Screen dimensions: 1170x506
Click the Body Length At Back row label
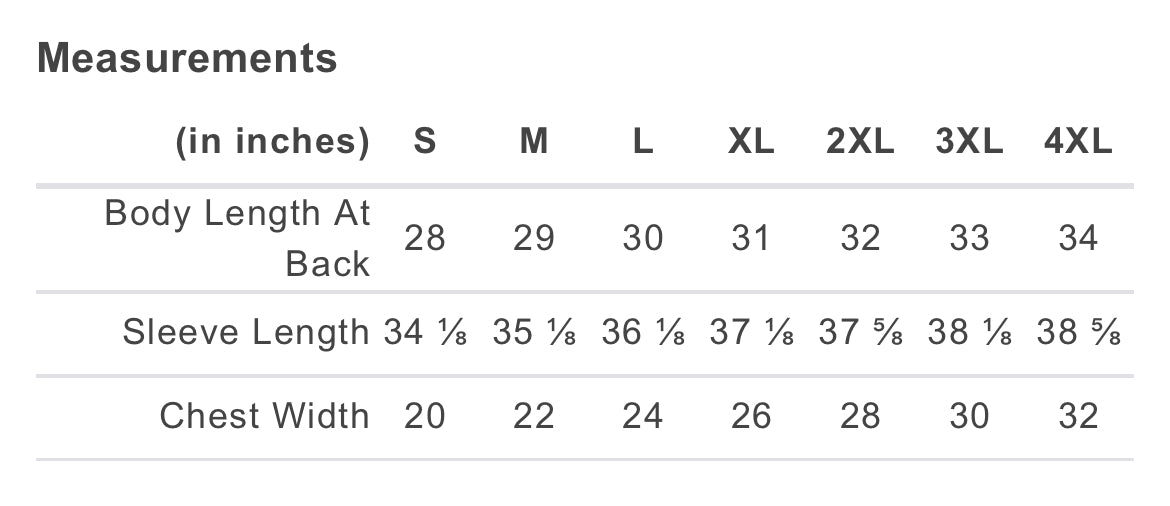pos(238,238)
